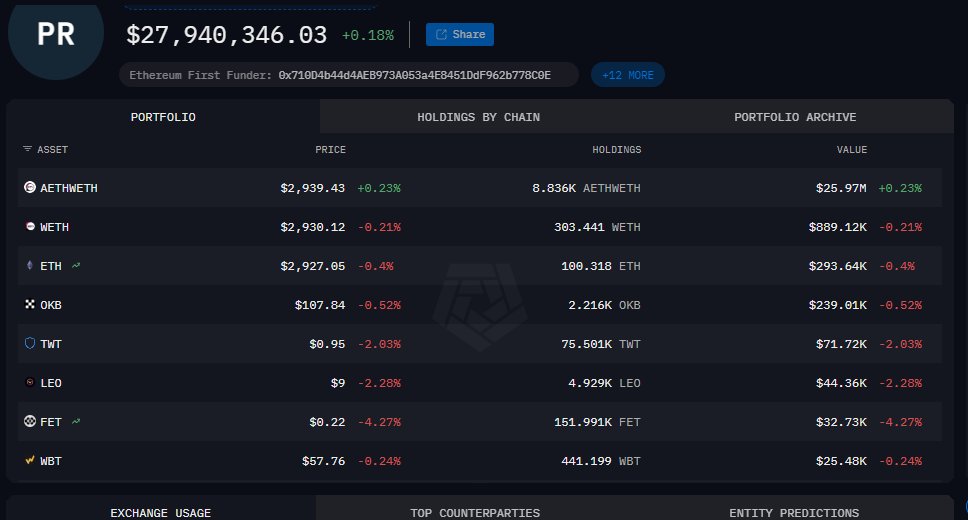Open the trend chart icon beside ETH

pos(76,266)
